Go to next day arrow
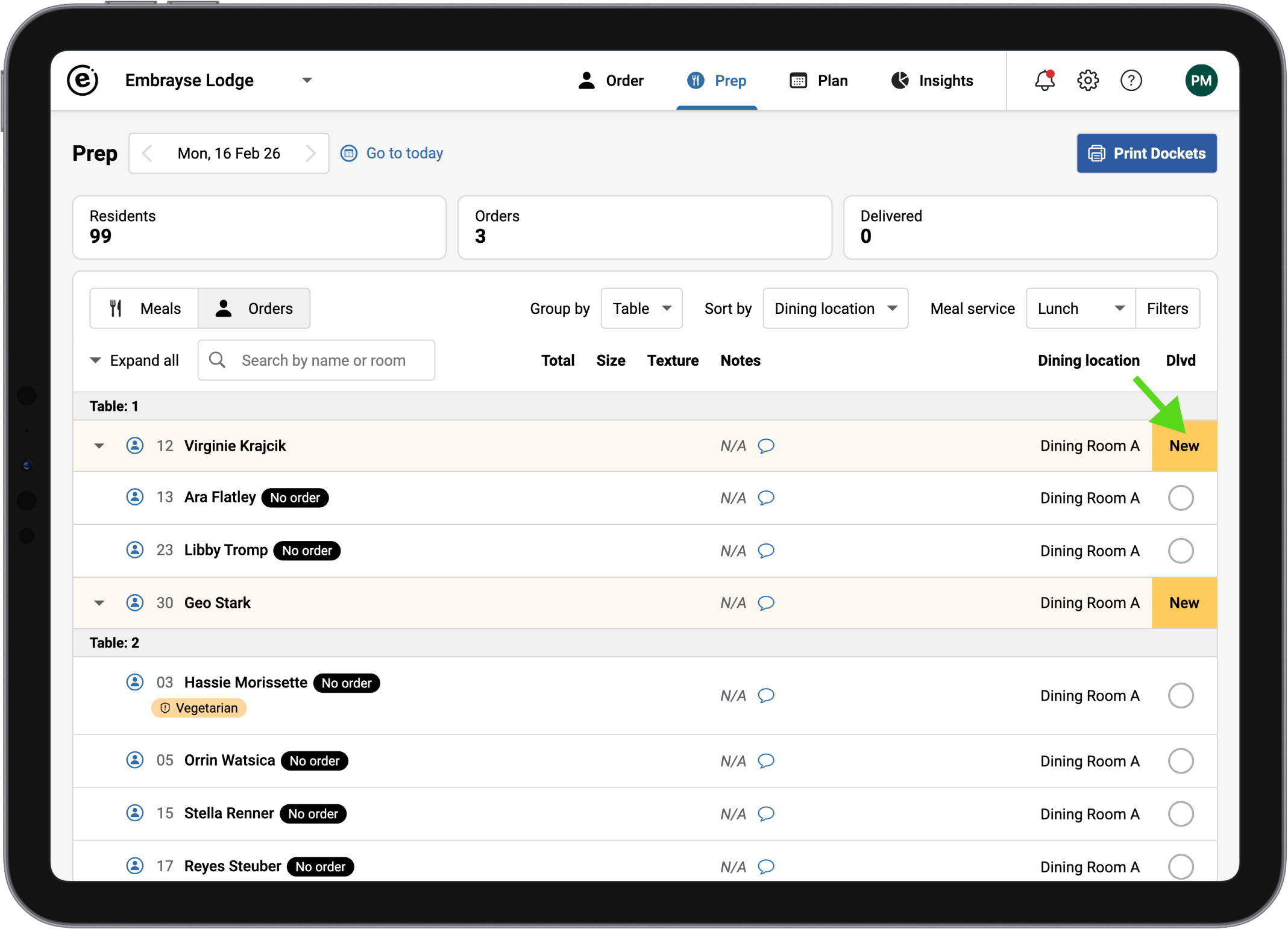Screen dimensions: 1288x929 tap(311, 154)
